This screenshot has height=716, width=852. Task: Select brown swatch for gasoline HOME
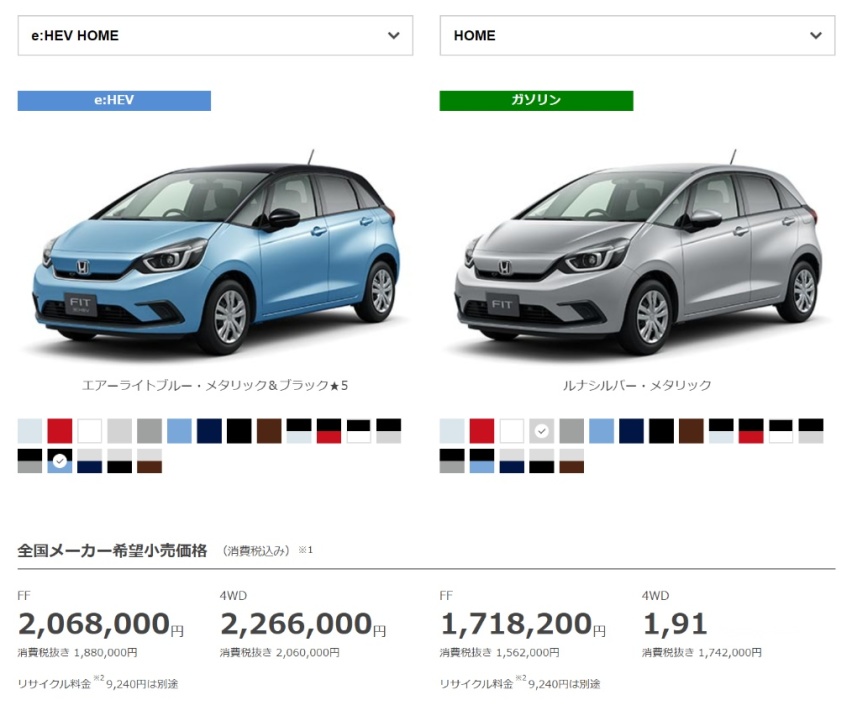(691, 431)
